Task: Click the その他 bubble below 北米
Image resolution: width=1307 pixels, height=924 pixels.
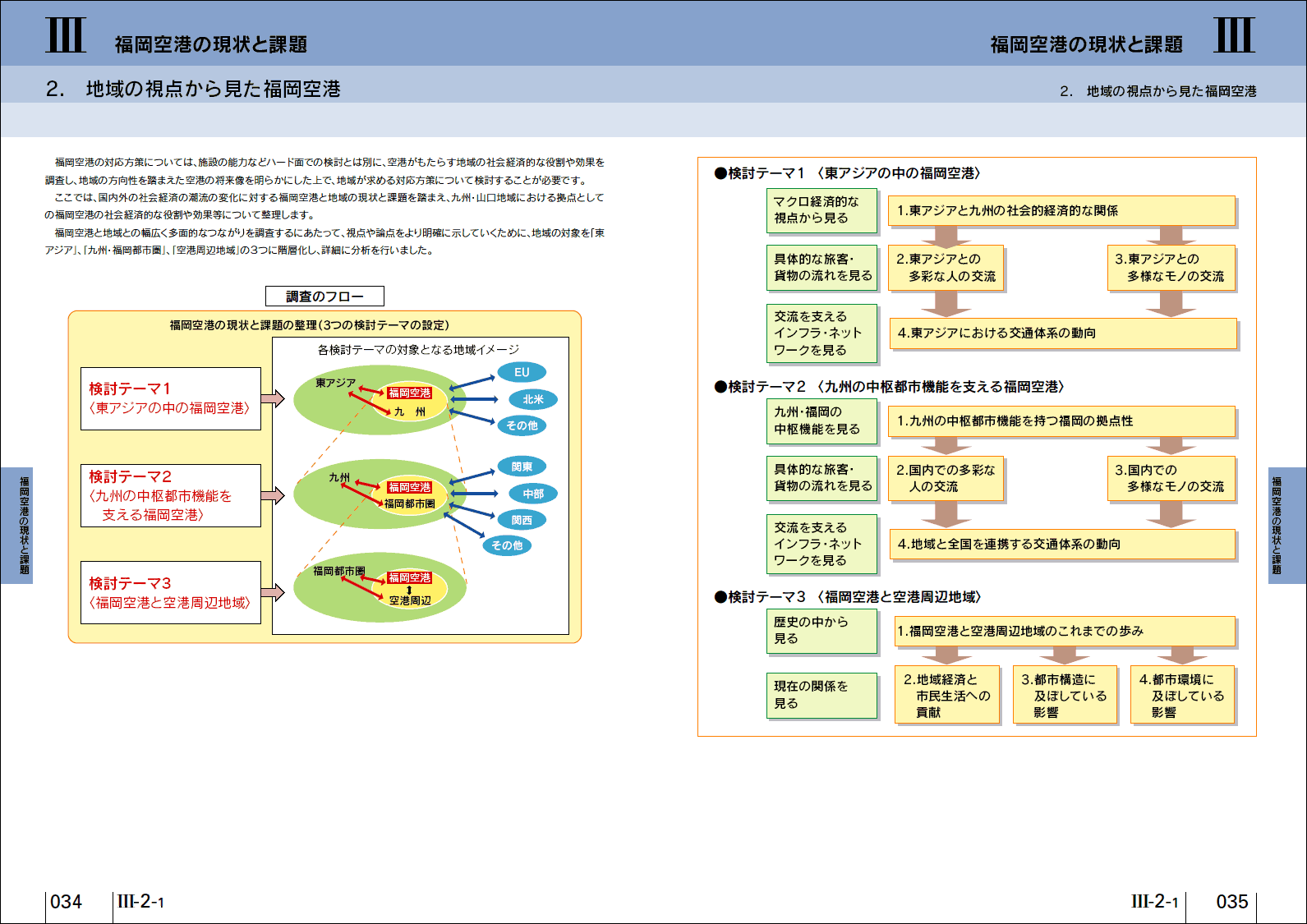Action: click(x=522, y=425)
